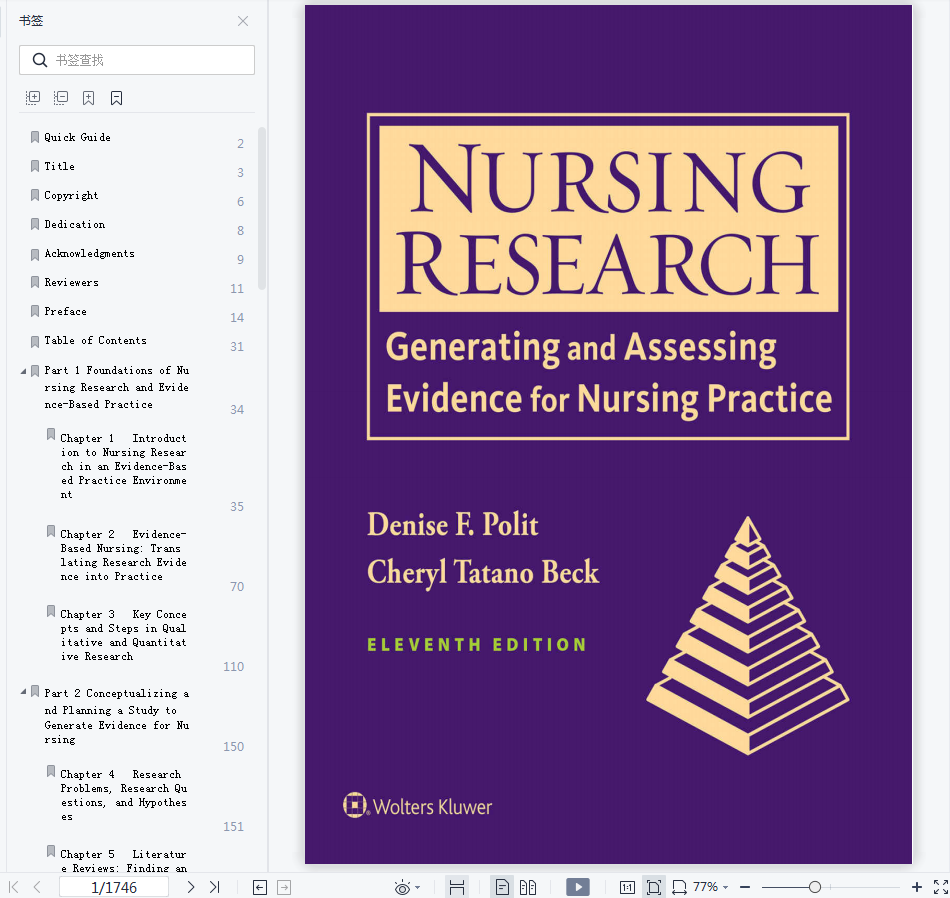Jump to the first page
This screenshot has width=950, height=898.
(13, 887)
